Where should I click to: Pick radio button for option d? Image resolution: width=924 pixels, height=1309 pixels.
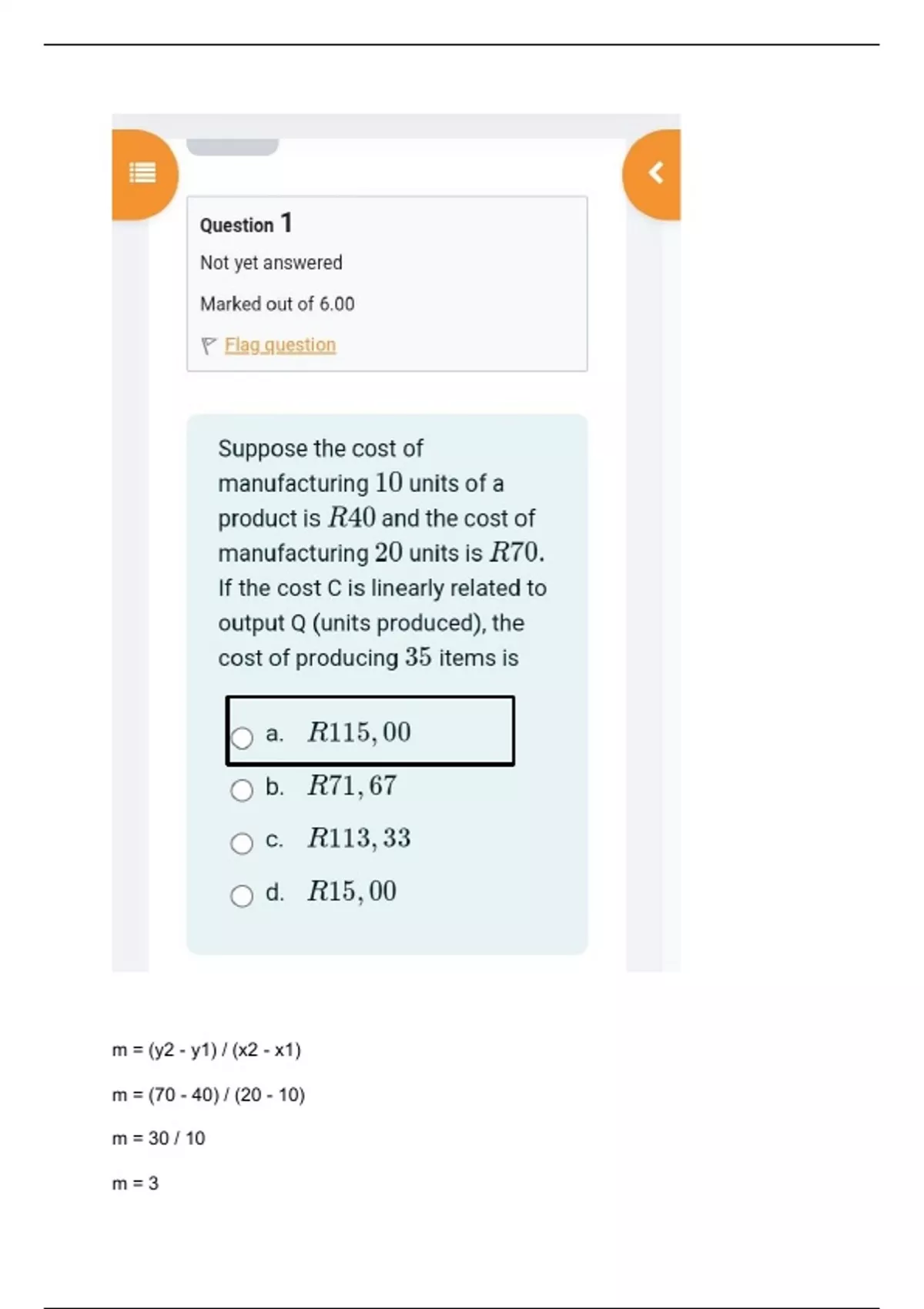coord(242,896)
